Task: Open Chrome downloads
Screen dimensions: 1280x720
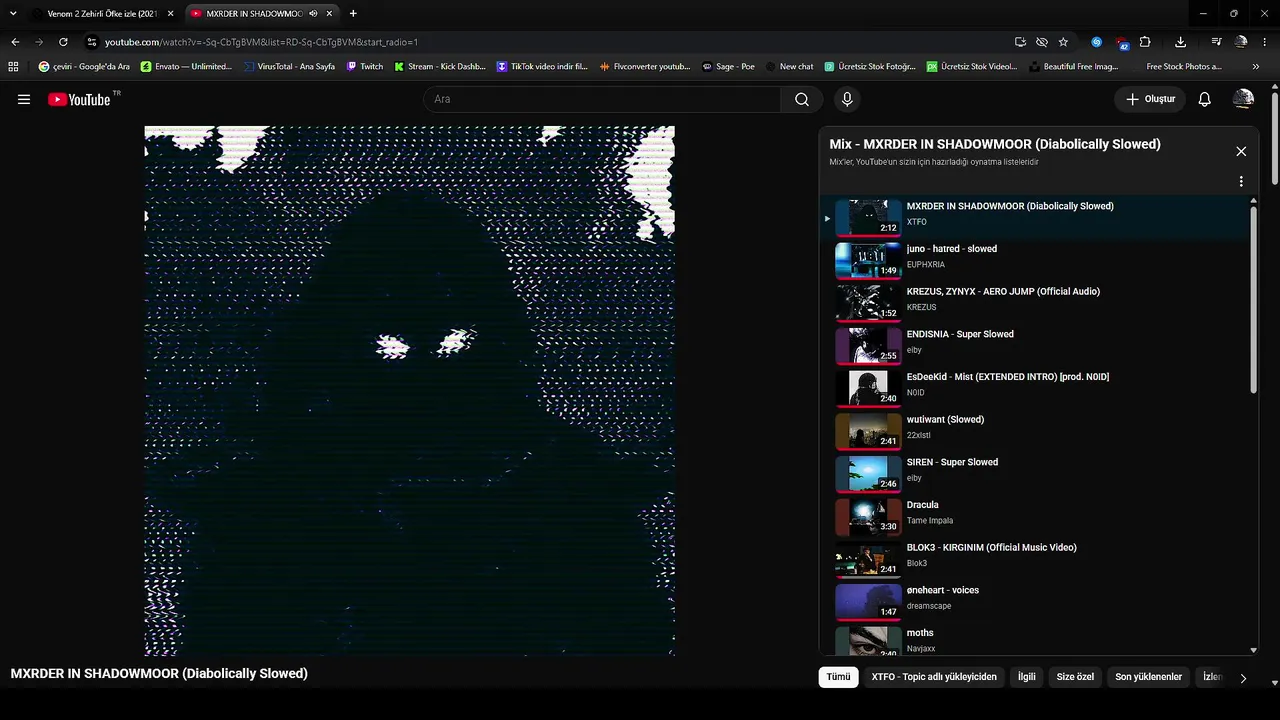Action: pos(1181,42)
